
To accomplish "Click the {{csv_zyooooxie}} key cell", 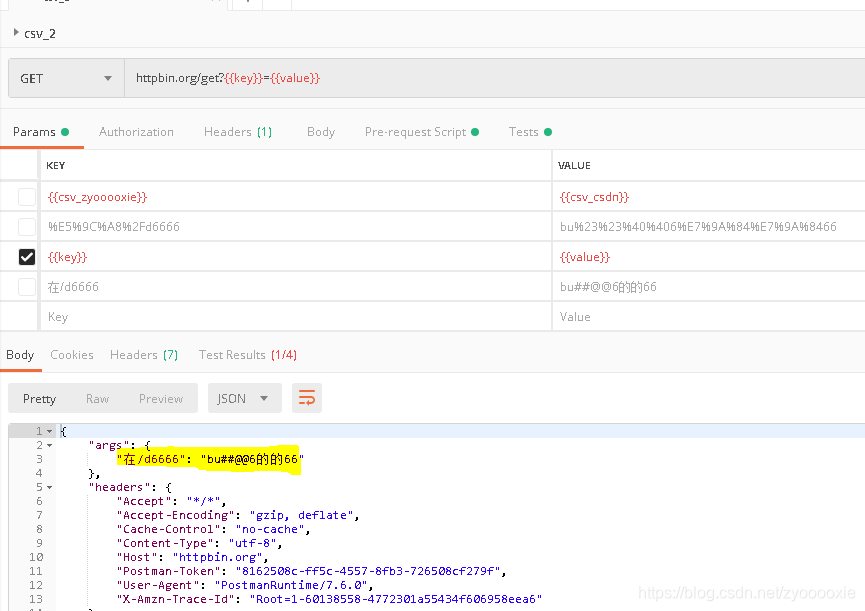I will click(x=296, y=197).
